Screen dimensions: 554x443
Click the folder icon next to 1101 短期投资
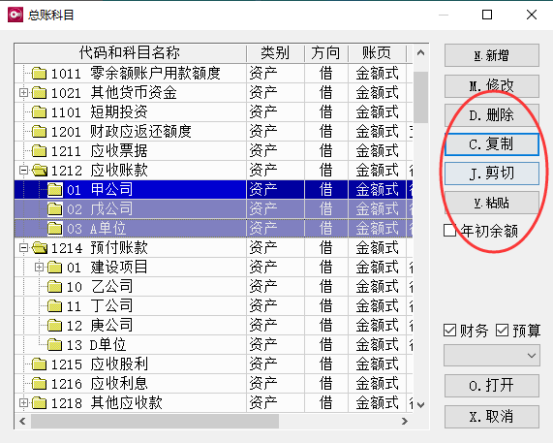(39, 112)
